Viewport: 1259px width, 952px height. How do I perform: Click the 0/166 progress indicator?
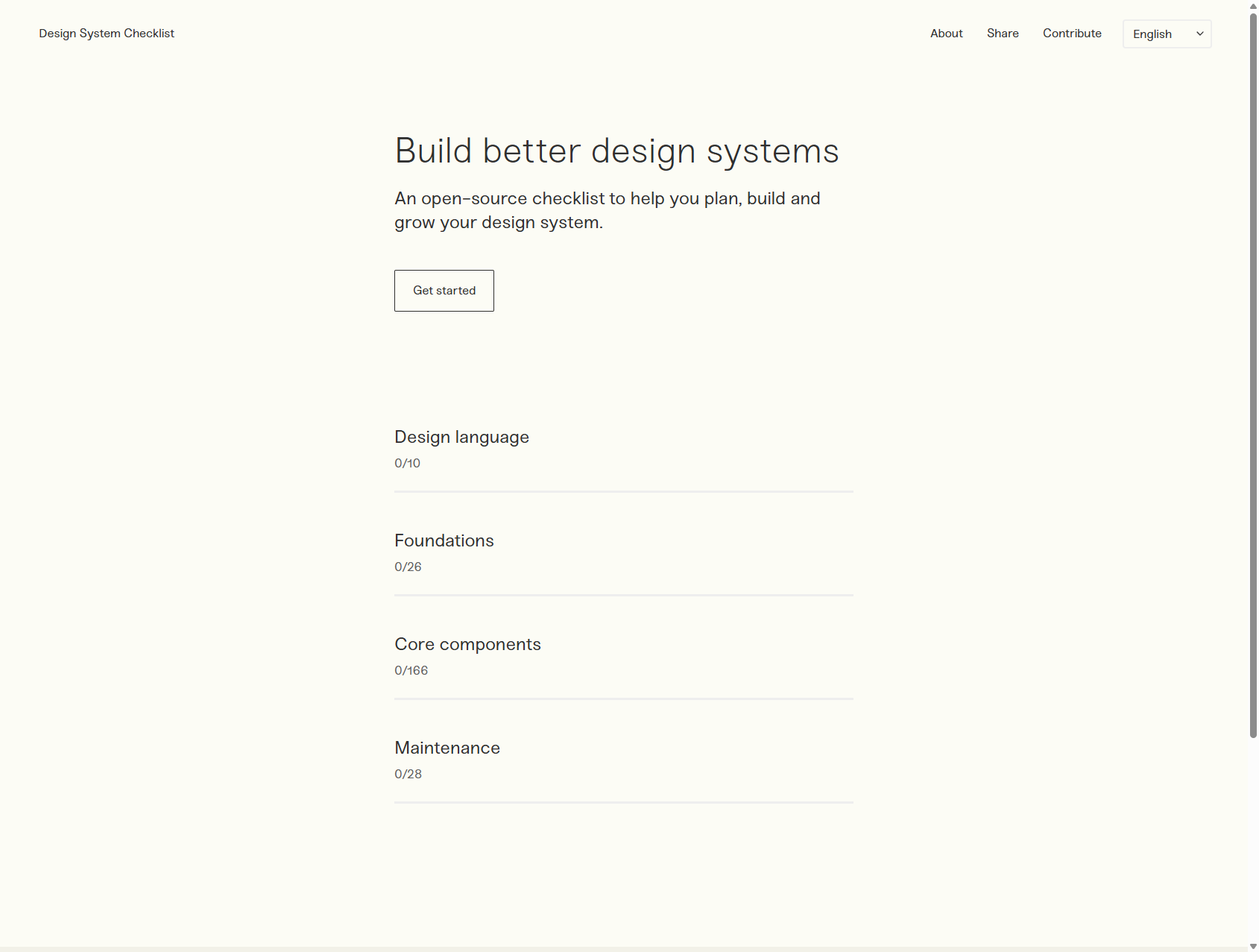[x=411, y=670]
